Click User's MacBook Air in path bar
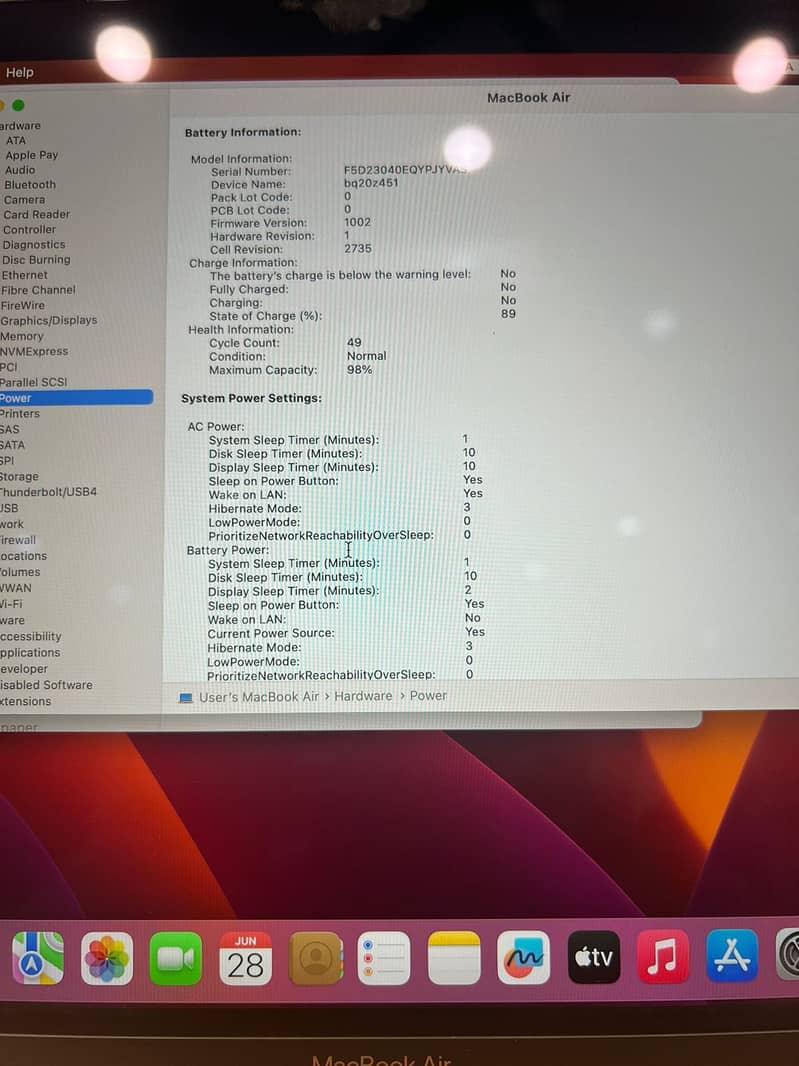Image resolution: width=799 pixels, height=1066 pixels. (258, 696)
